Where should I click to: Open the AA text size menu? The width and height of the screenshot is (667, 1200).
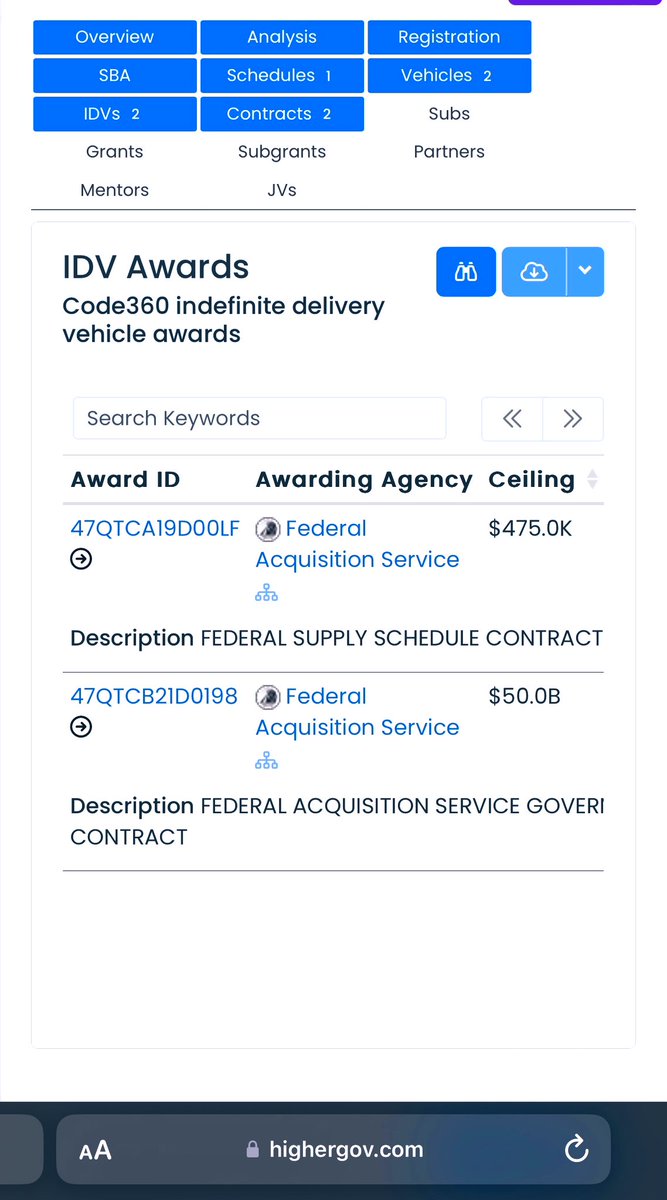(x=95, y=1150)
